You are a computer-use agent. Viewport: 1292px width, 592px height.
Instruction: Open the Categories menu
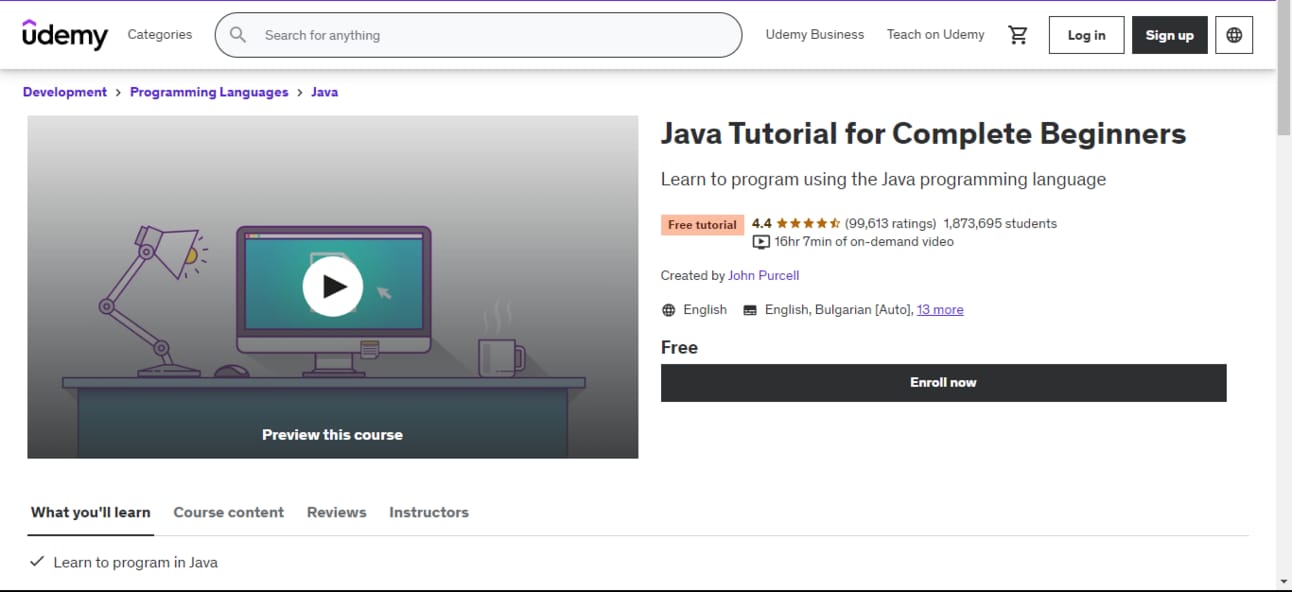(x=160, y=34)
